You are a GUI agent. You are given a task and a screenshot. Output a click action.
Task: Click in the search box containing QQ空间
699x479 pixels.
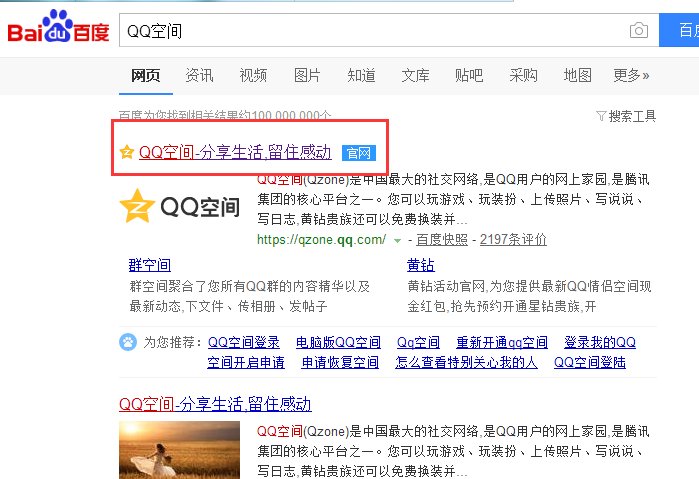389,30
